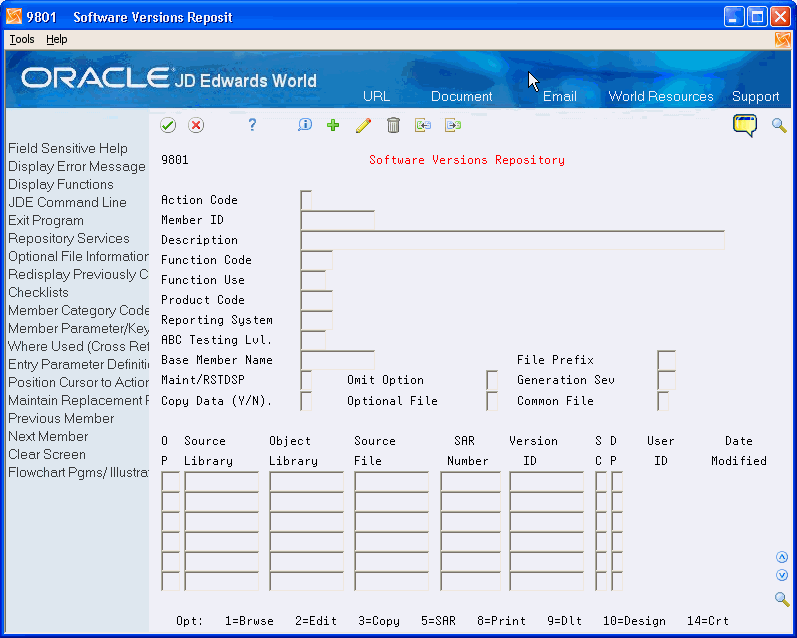Viewport: 797px width, 638px height.
Task: Click the green checkmark OK icon
Action: click(x=168, y=125)
